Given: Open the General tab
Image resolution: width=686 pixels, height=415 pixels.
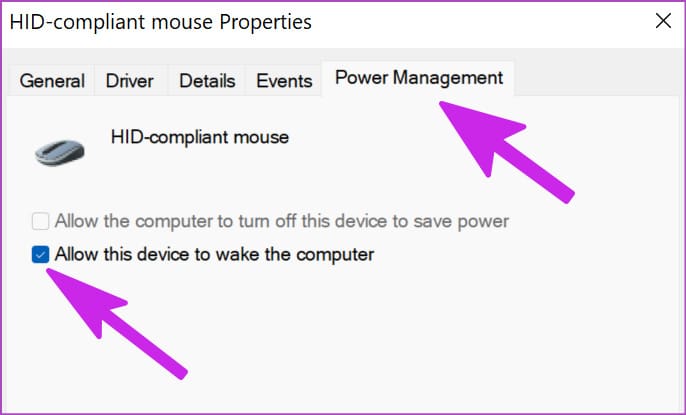Looking at the screenshot, I should pos(52,81).
